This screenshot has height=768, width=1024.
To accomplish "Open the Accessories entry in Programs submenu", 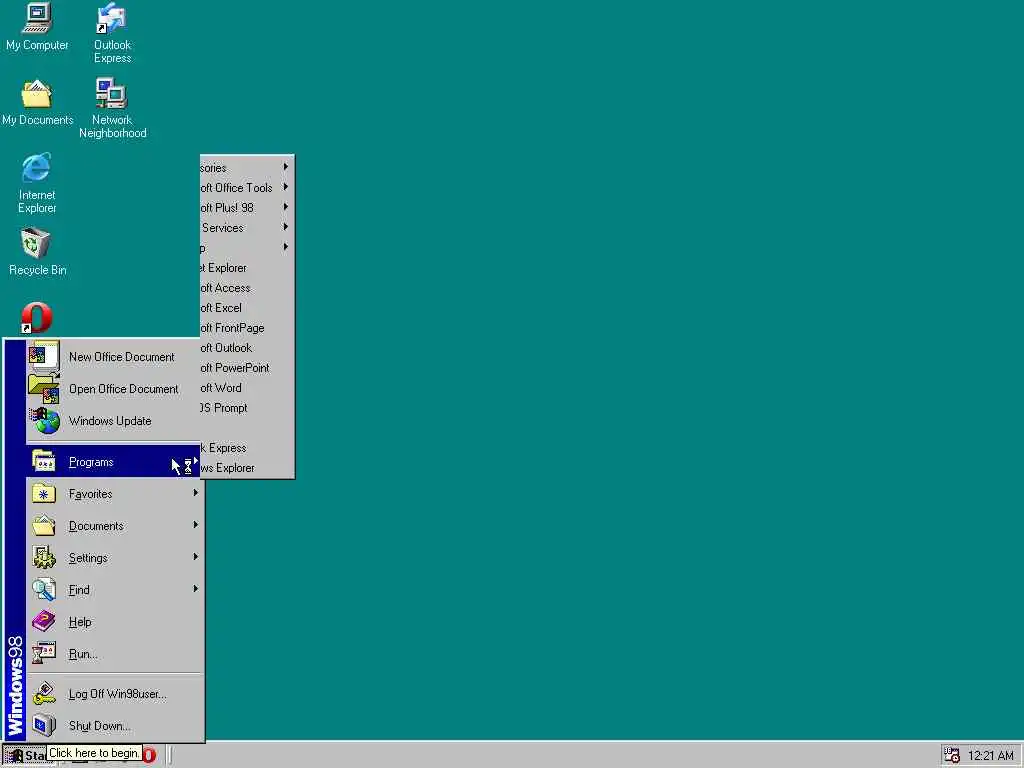I will (247, 168).
